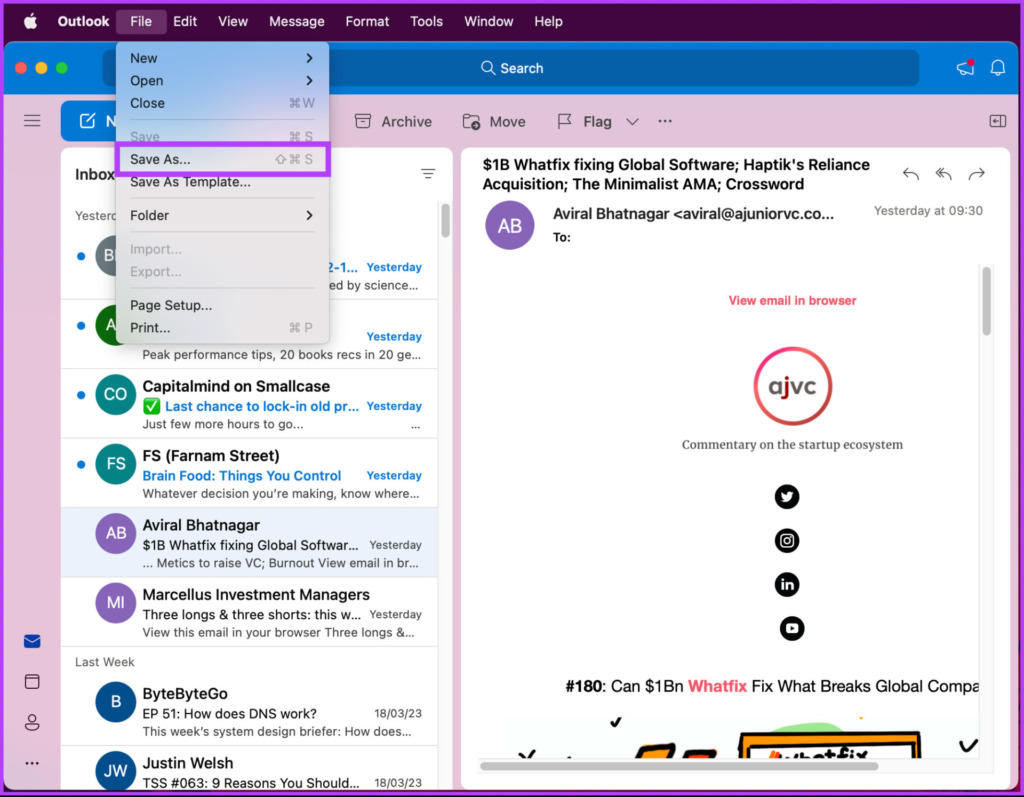Open the Apple menu
This screenshot has width=1024, height=797.
pos(30,22)
